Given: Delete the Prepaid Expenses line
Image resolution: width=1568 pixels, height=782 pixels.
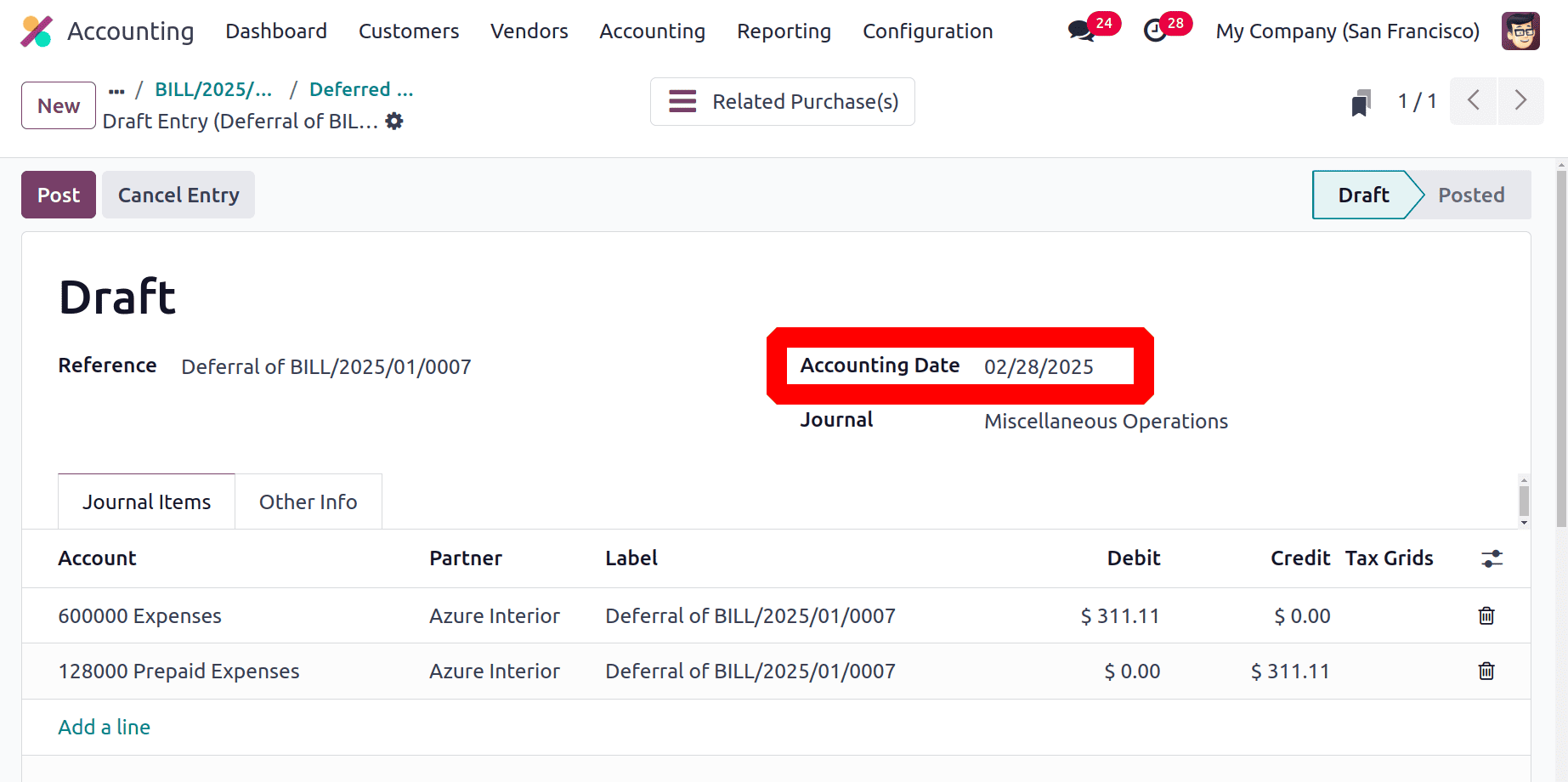Looking at the screenshot, I should [1486, 671].
